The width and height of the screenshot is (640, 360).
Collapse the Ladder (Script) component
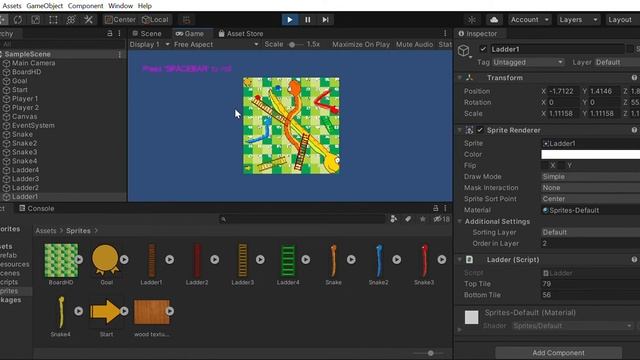pyautogui.click(x=460, y=260)
